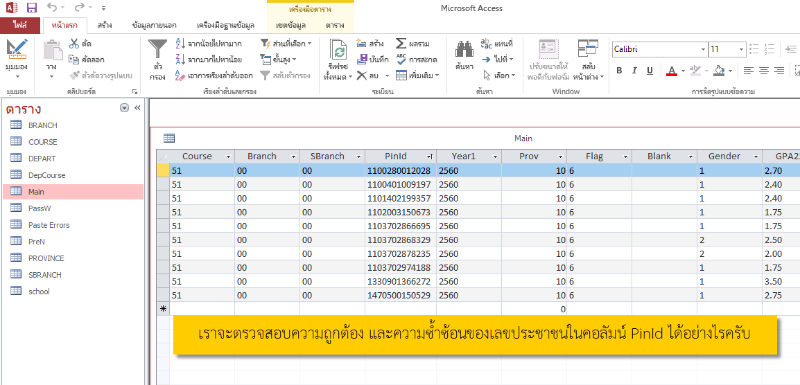This screenshot has height=385, width=800.
Task: Open the font size 11 dropdown
Action: pos(741,49)
